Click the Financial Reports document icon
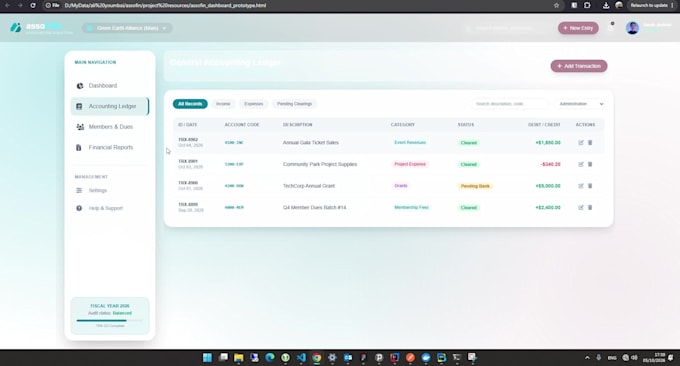This screenshot has width=680, height=366. [x=78, y=147]
